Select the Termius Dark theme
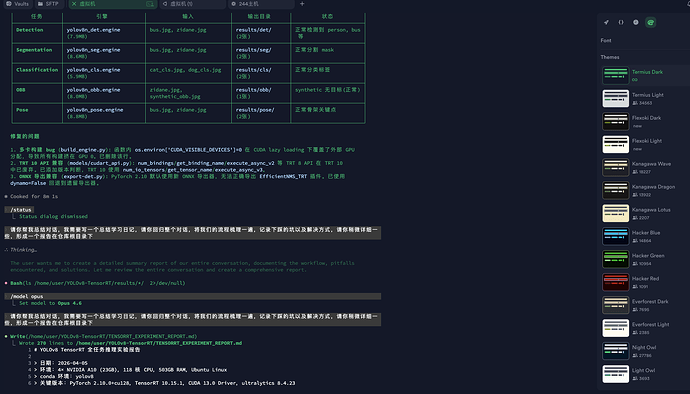The height and width of the screenshot is (394, 690). pos(645,75)
